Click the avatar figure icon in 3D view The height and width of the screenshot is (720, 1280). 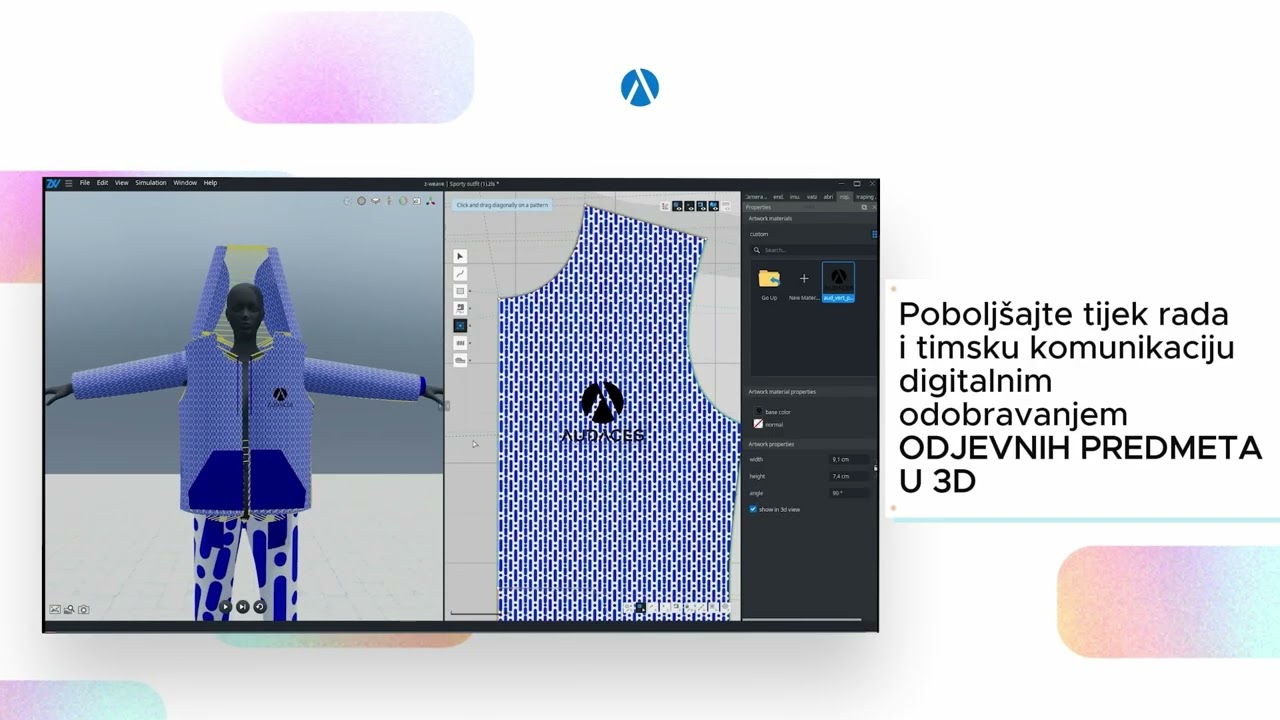(388, 201)
